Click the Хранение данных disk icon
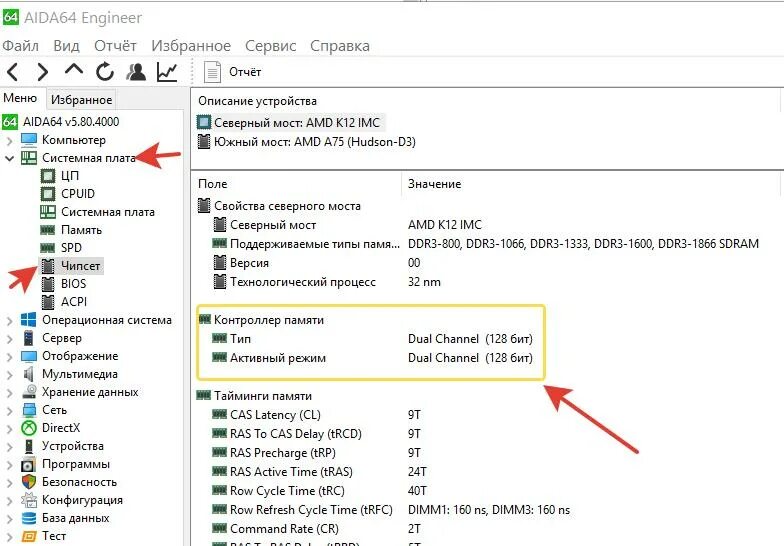The height and width of the screenshot is (546, 784). point(30,392)
